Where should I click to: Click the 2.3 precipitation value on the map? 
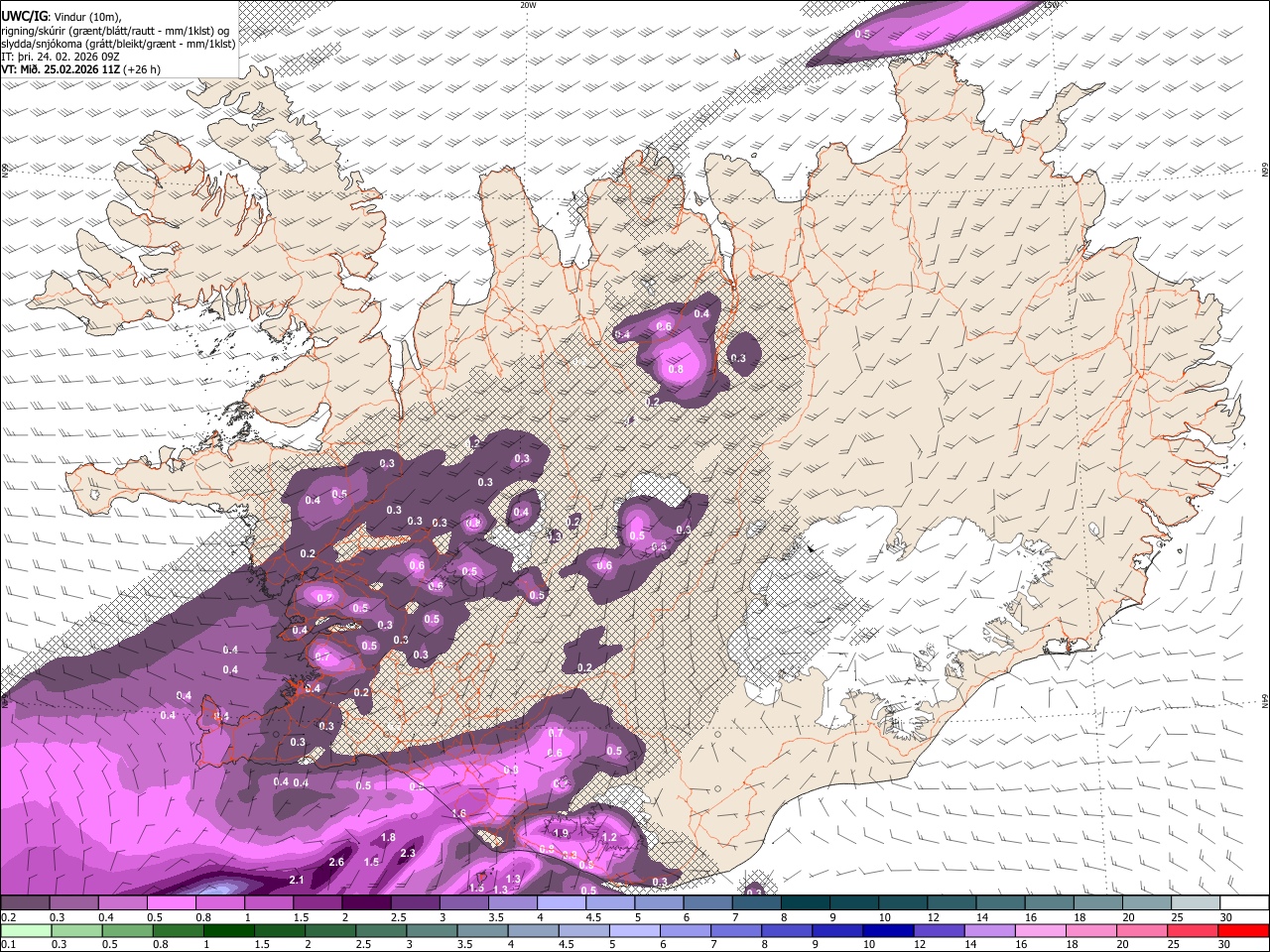[407, 853]
